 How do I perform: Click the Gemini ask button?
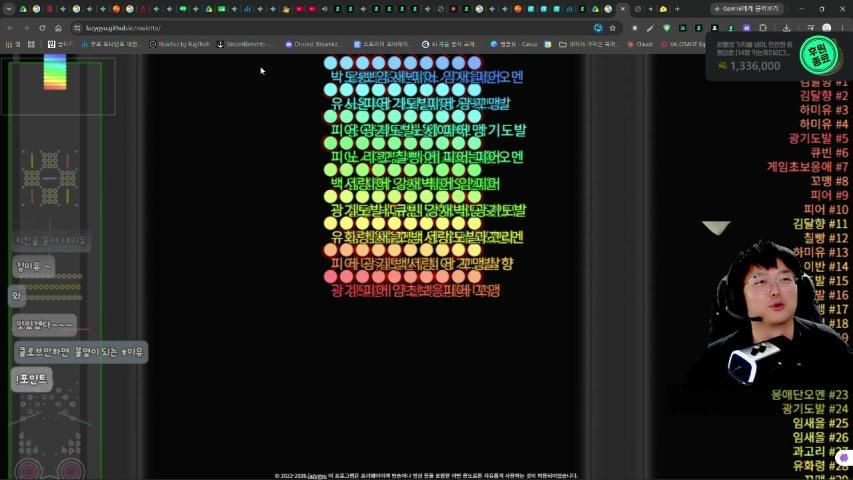coord(747,9)
